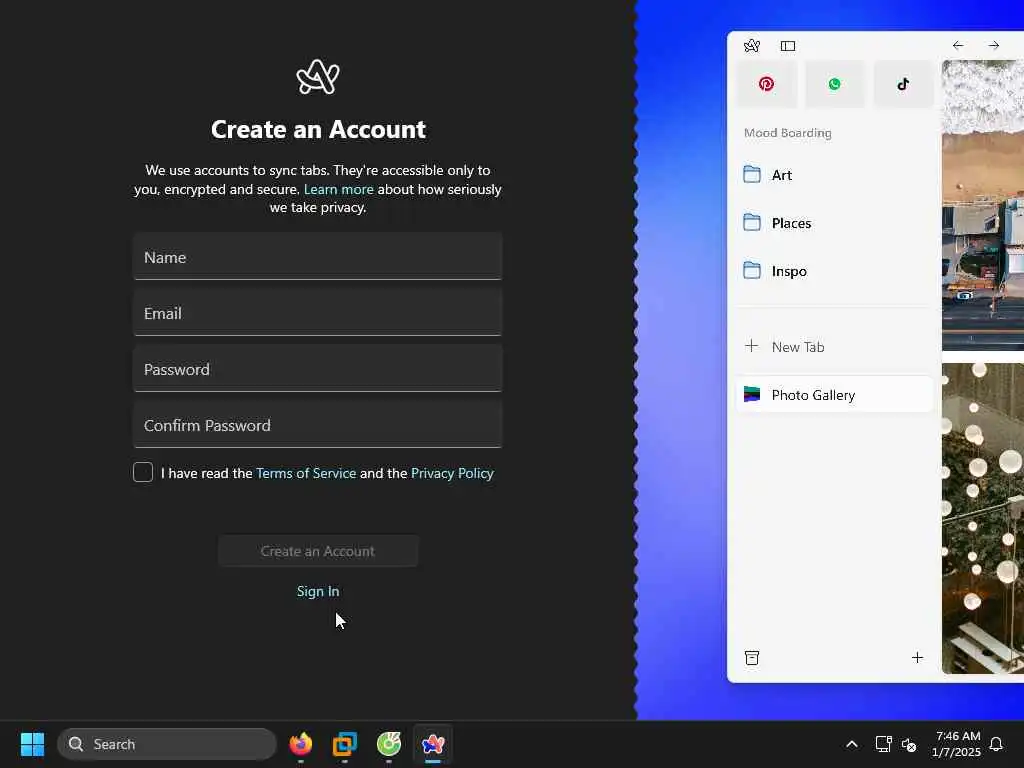Click the muted volume tray icon

(x=909, y=744)
